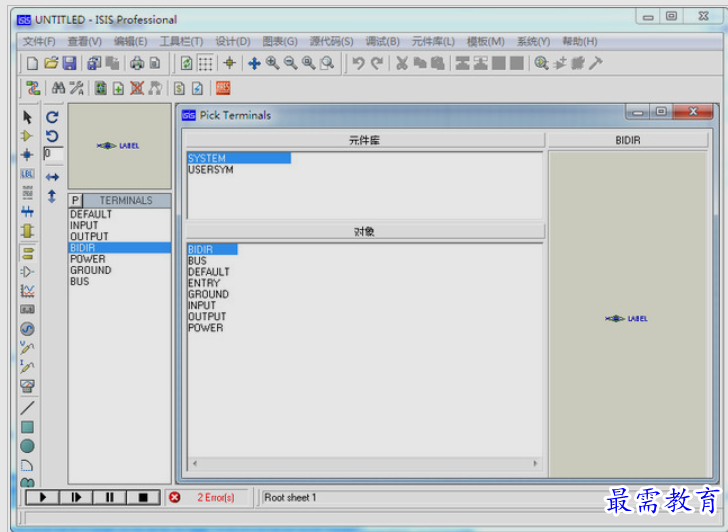Toggle the grid display icon
Screen dimensions: 728x532
point(205,63)
